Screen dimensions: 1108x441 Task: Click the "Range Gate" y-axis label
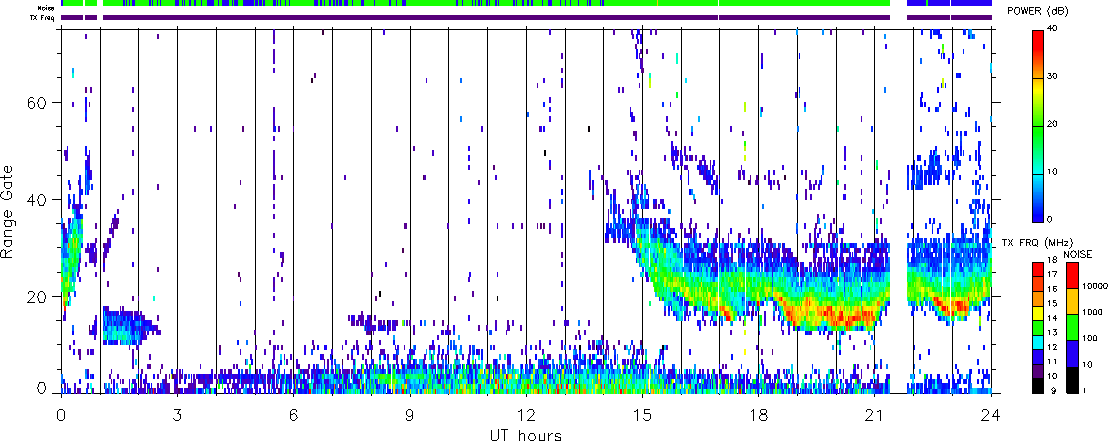click(8, 211)
